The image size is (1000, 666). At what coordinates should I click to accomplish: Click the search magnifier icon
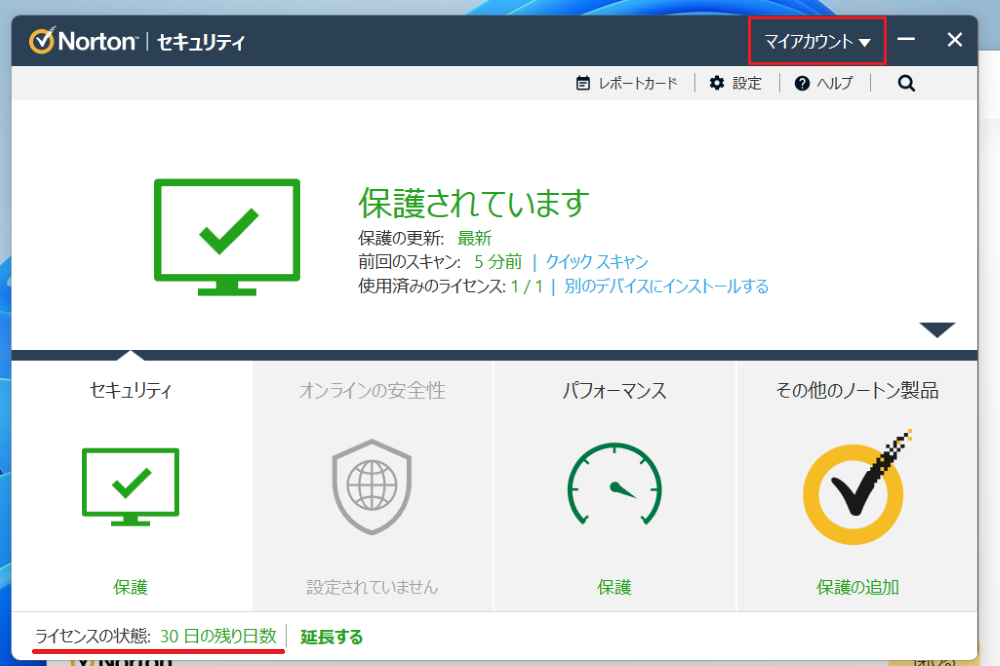[906, 84]
